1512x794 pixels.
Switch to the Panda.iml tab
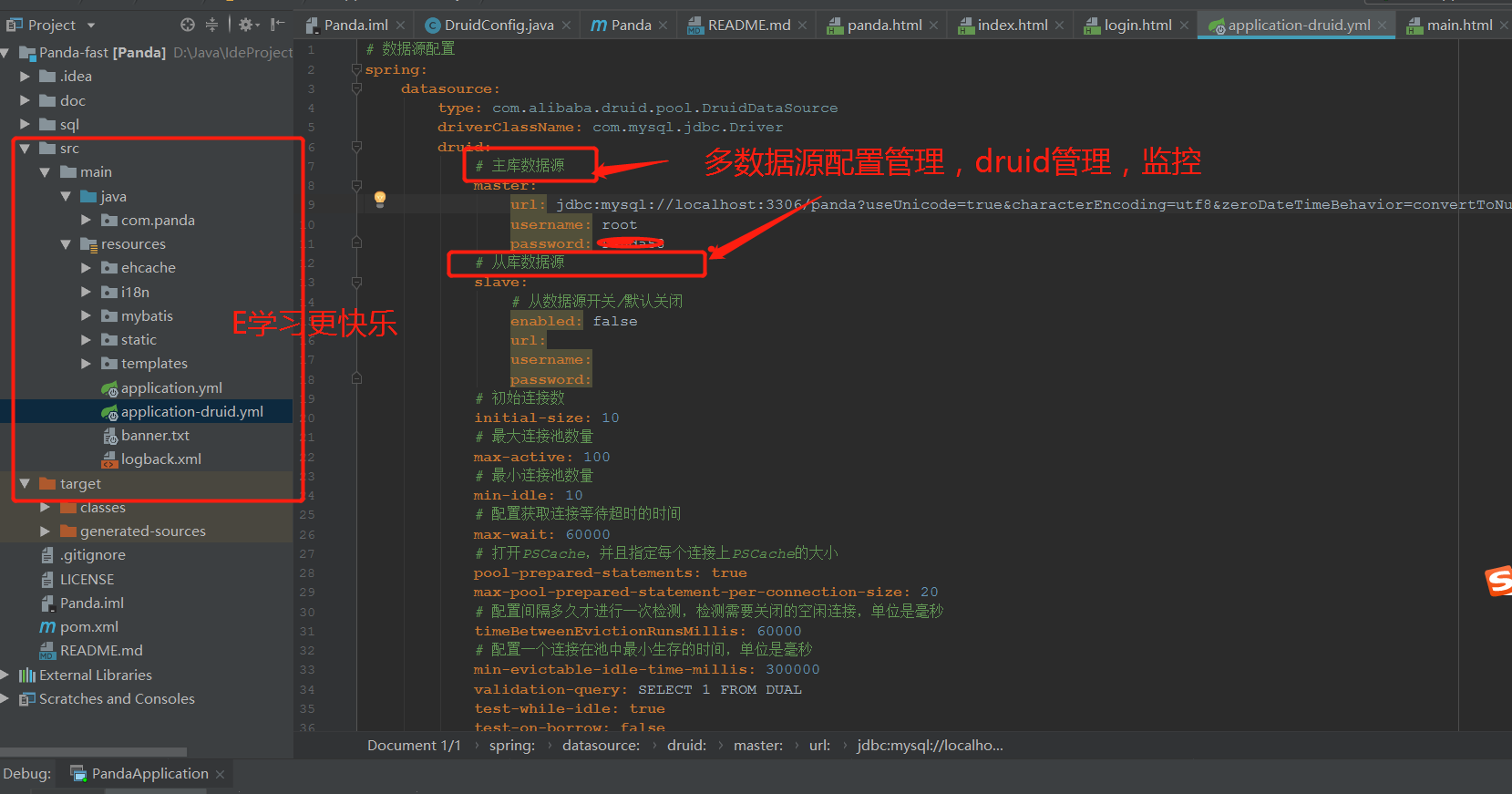355,26
